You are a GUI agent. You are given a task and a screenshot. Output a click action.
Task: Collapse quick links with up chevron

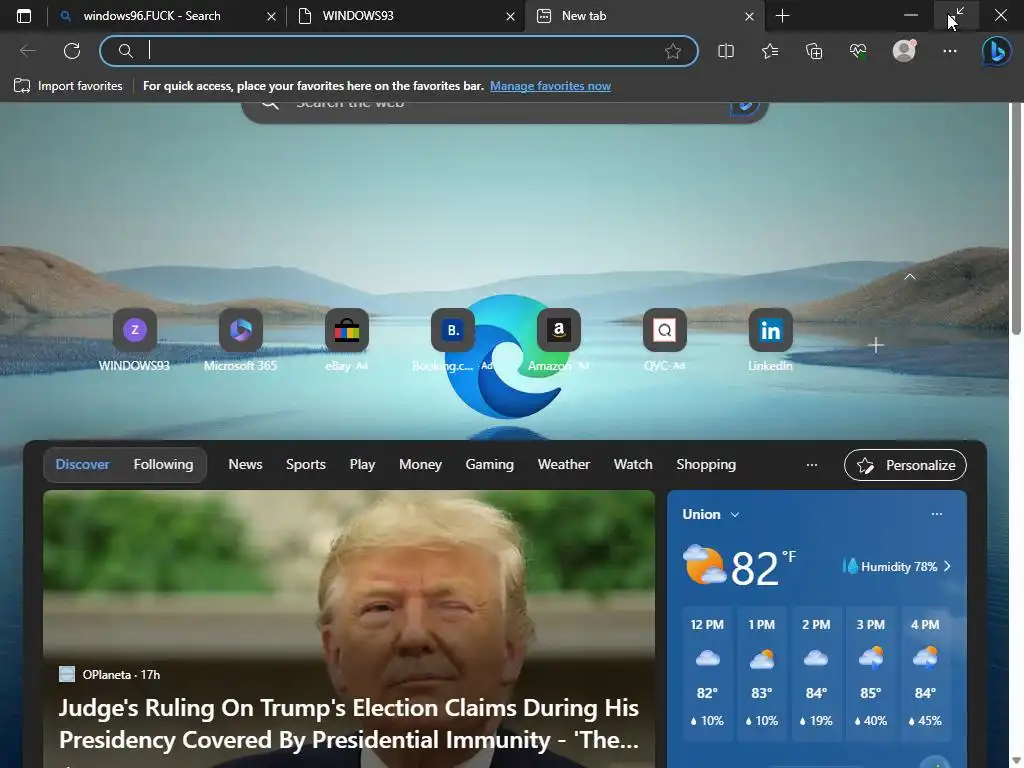pyautogui.click(x=910, y=277)
